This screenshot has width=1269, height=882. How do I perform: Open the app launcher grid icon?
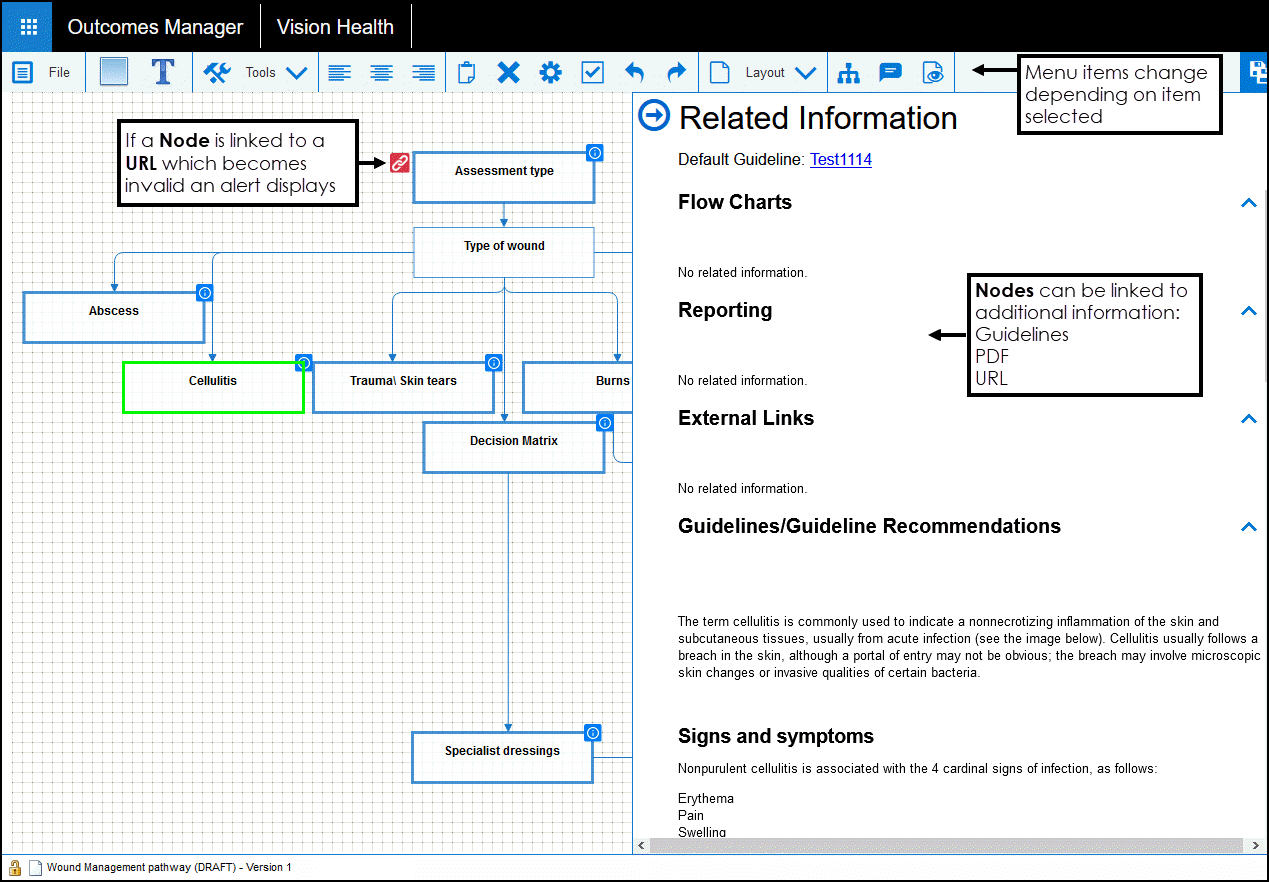(28, 27)
